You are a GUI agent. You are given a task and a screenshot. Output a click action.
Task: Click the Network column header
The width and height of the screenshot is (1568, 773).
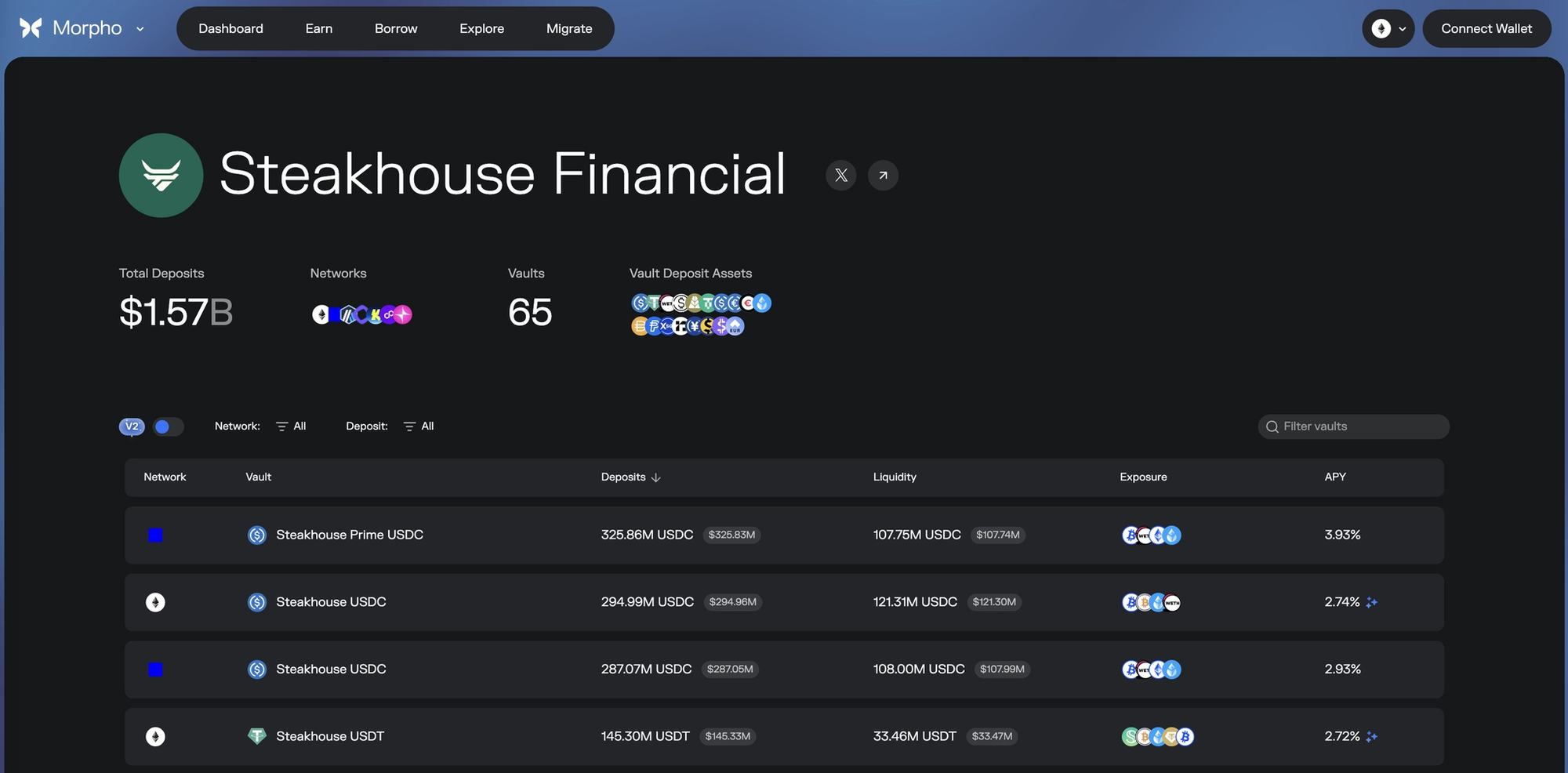tap(165, 477)
